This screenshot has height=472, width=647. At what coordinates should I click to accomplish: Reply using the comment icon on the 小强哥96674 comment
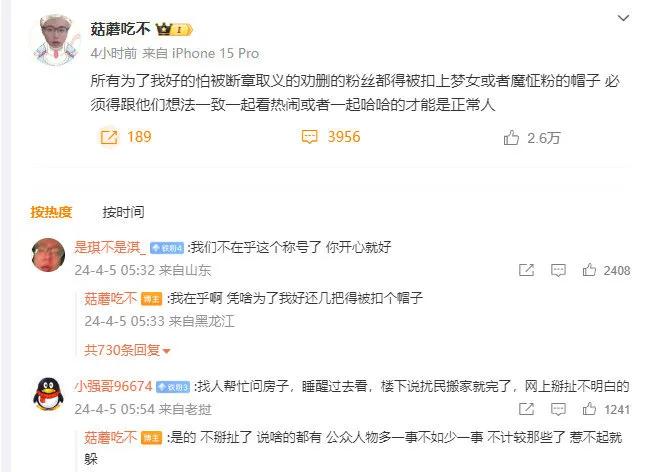[x=558, y=410]
